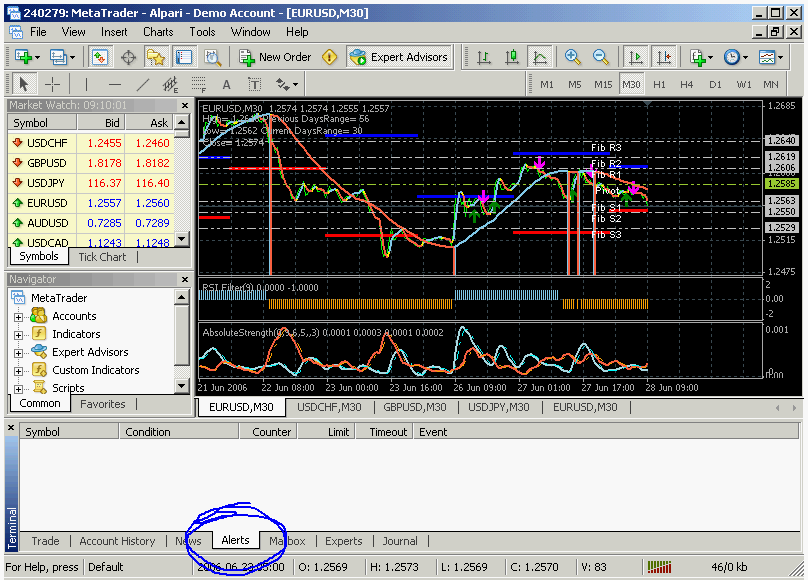This screenshot has height=580, width=808.
Task: Set chart timeframe to H4
Action: [686, 84]
